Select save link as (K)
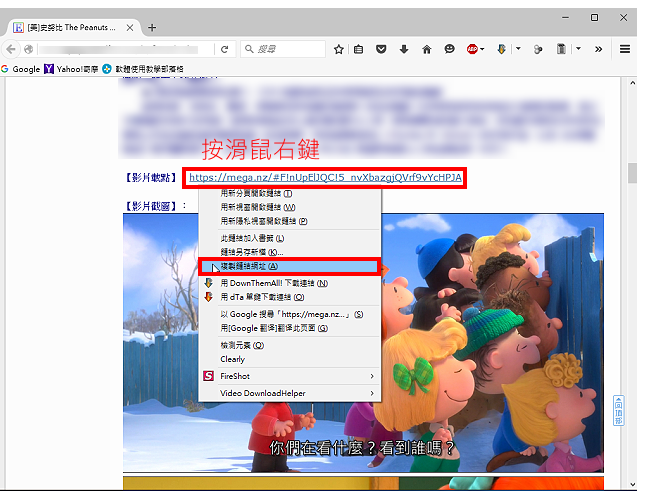Screen dimensions: 645x504 point(290,252)
